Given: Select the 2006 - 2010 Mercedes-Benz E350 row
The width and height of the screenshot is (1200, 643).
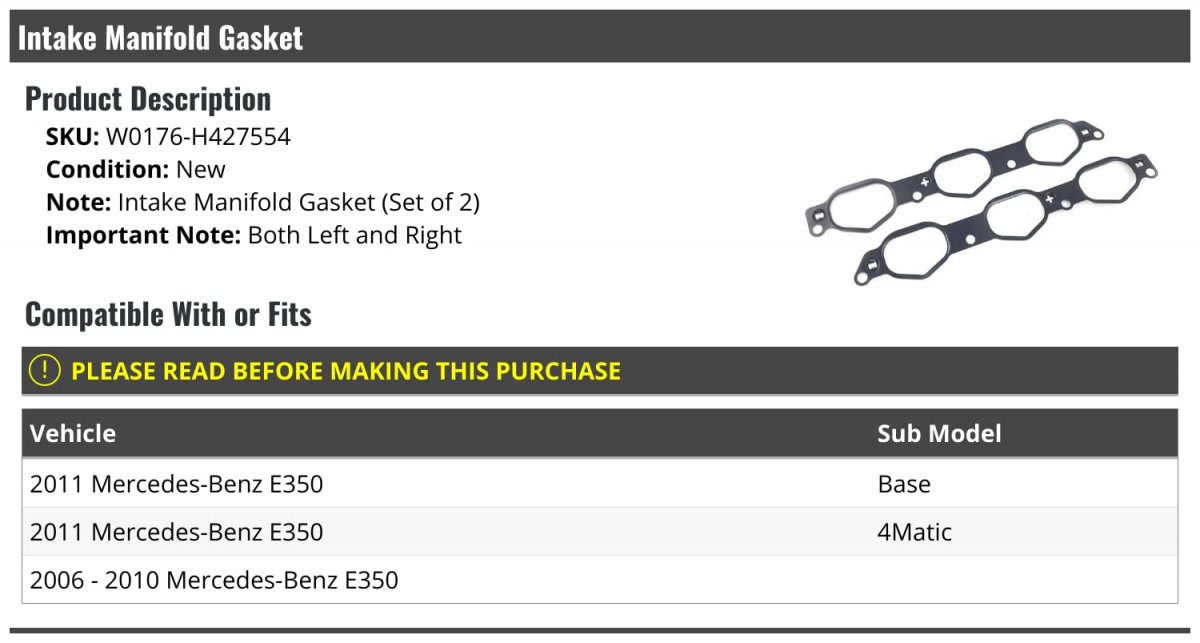Looking at the screenshot, I should (x=214, y=580).
